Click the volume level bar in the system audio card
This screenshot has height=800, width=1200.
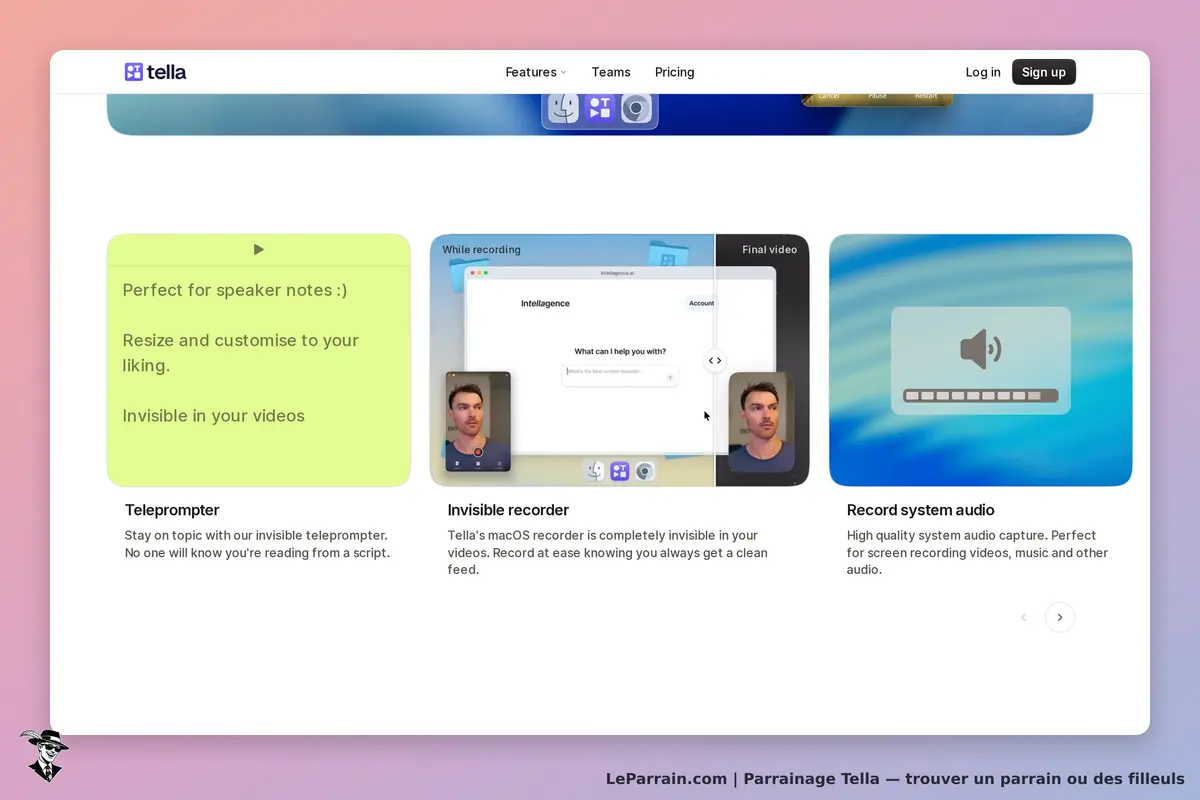coord(980,396)
